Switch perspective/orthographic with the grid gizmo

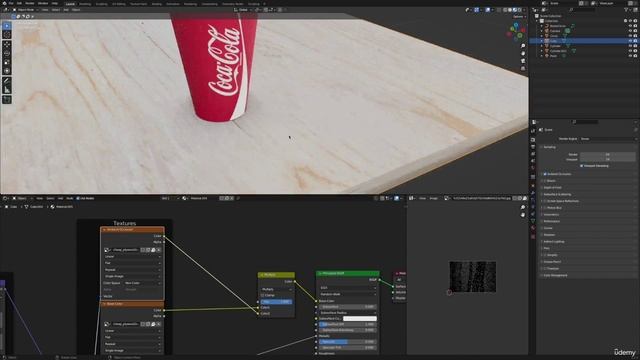pos(523,68)
